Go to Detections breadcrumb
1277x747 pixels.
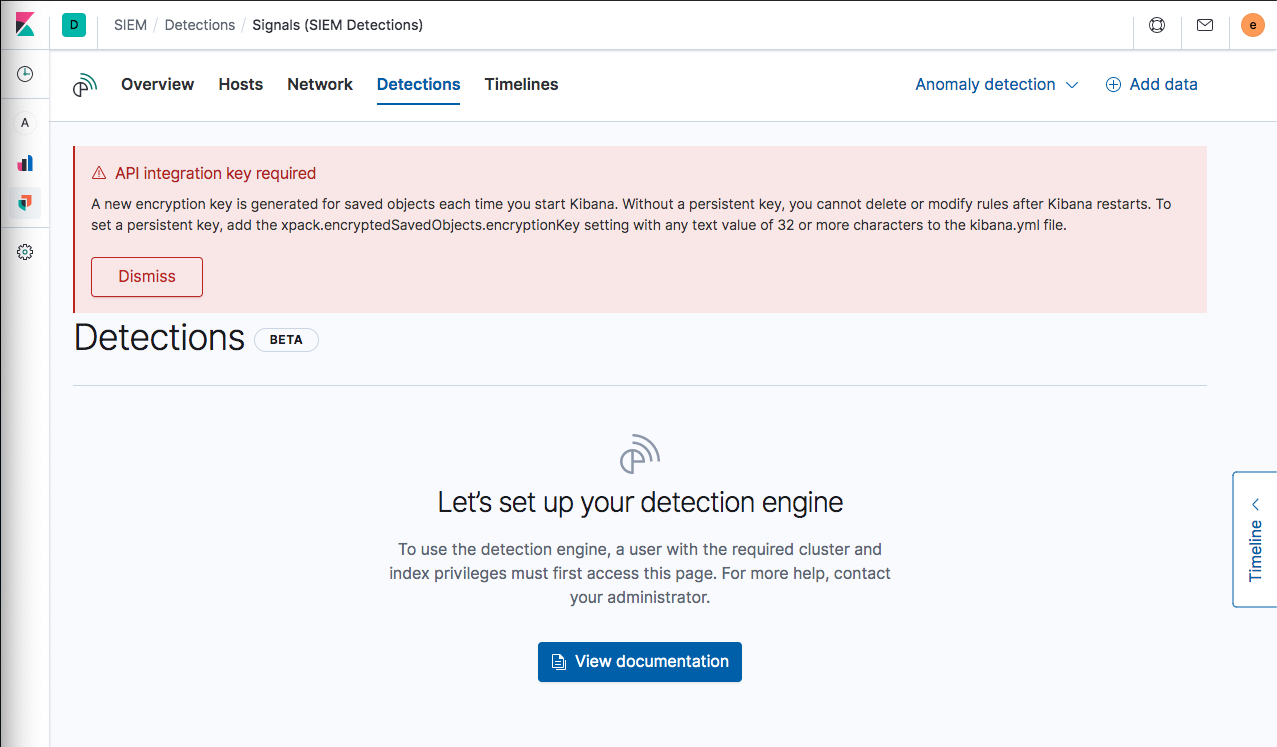pyautogui.click(x=200, y=25)
